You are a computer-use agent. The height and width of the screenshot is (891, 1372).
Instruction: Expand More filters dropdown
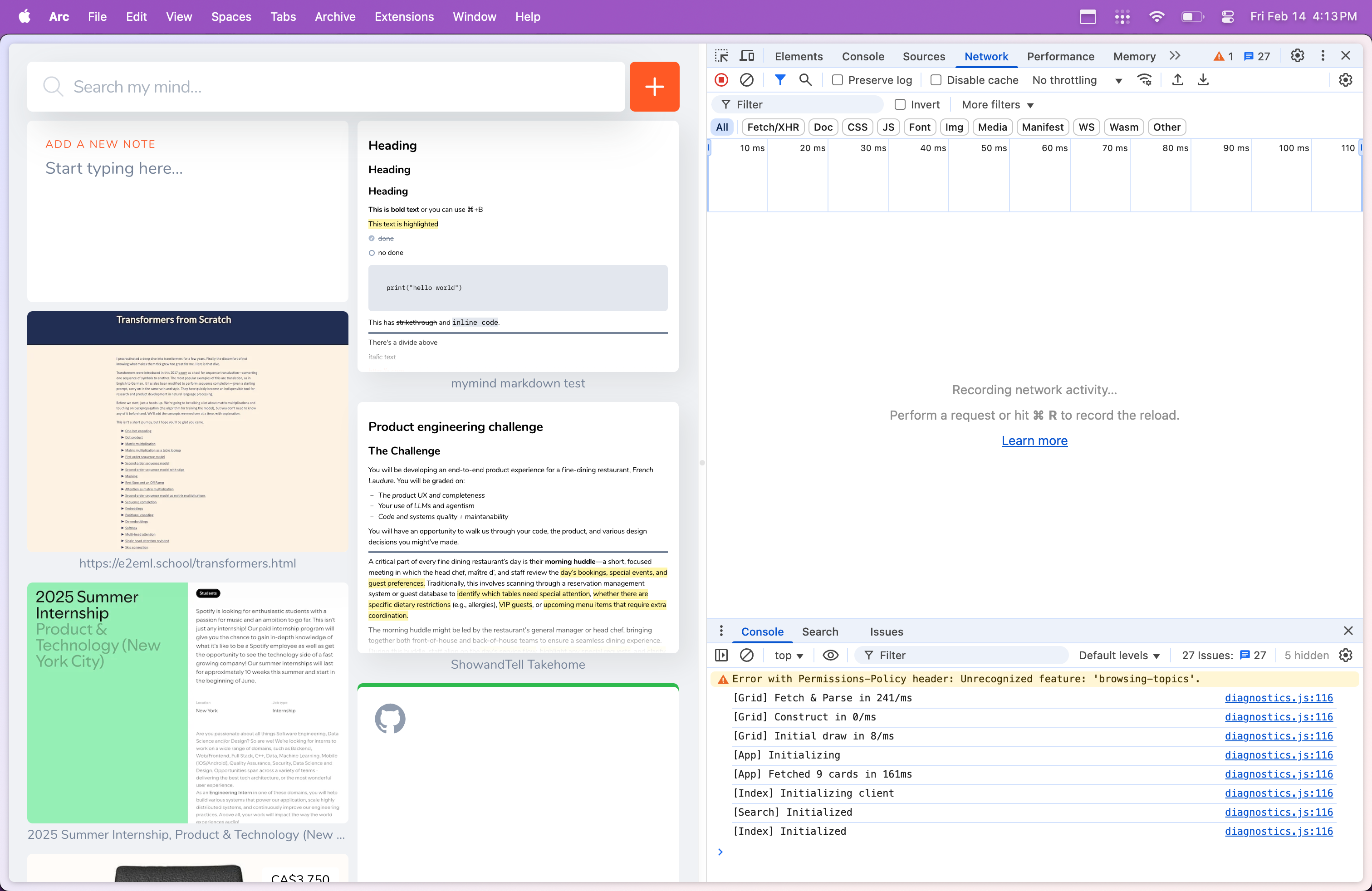[997, 104]
